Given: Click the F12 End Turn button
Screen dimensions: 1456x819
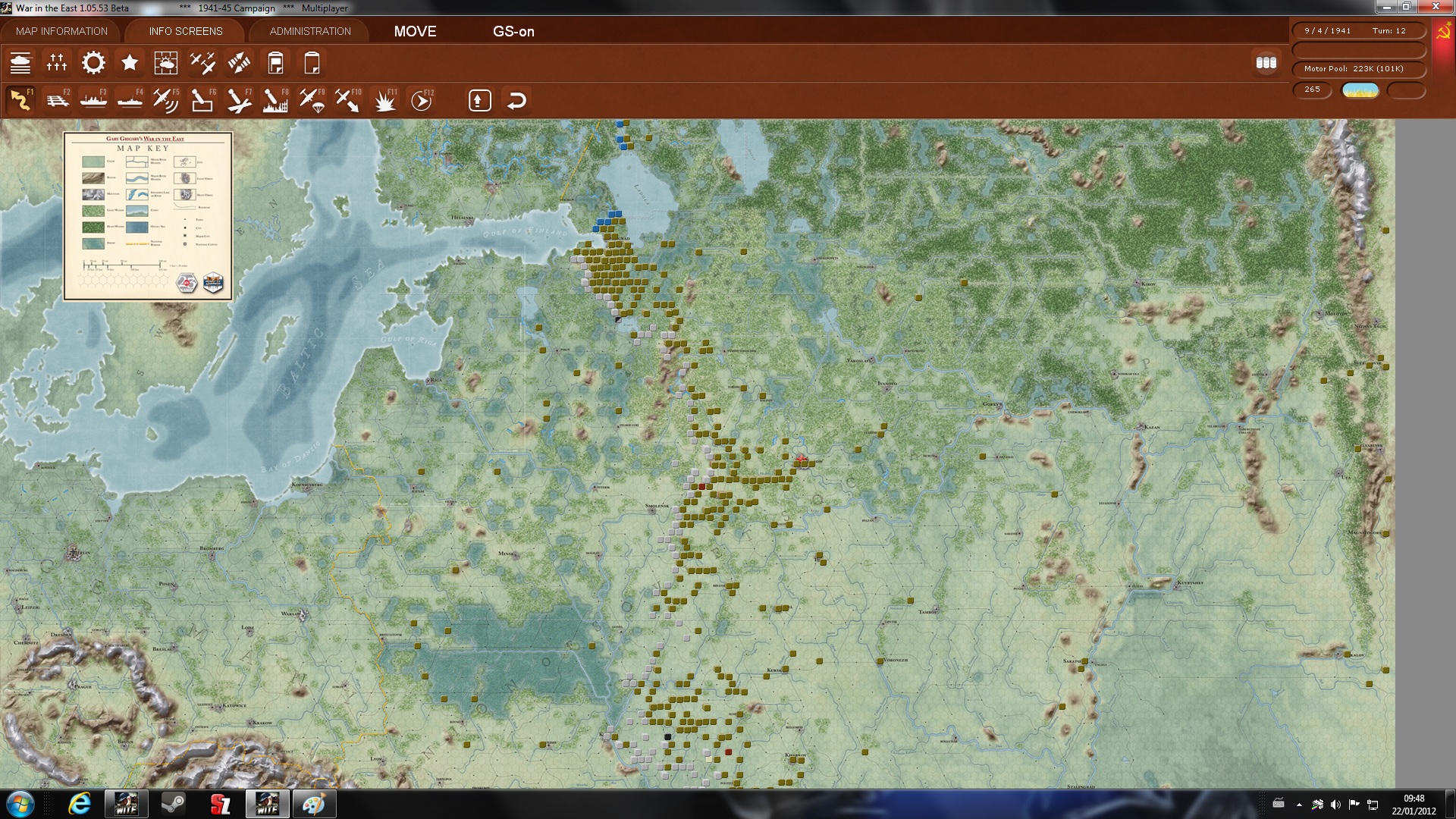Looking at the screenshot, I should pos(422,100).
